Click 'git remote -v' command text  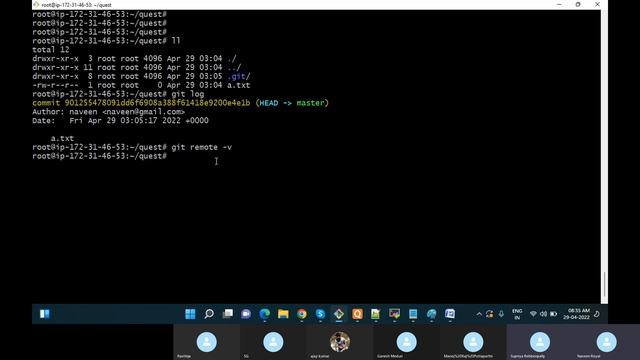point(202,147)
